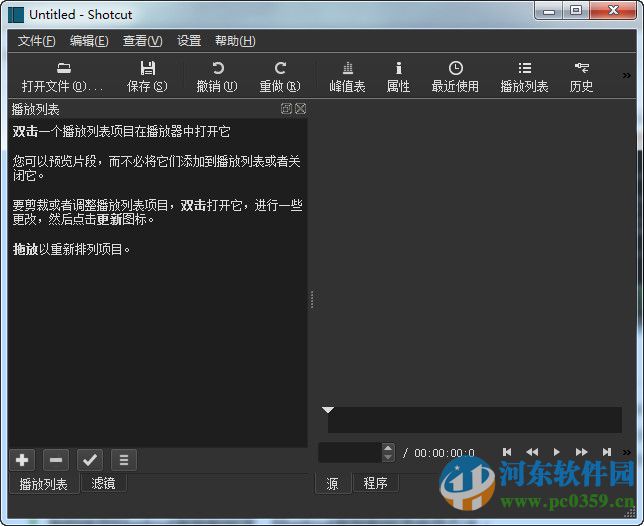Screen dimensions: 644x526
Task: Skip to the start of clip
Action: tap(507, 452)
